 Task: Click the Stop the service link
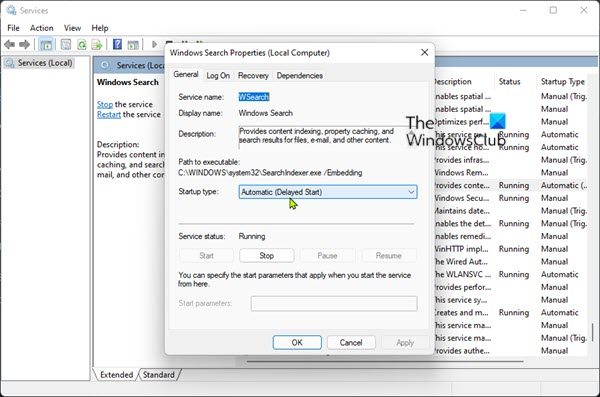click(x=105, y=104)
